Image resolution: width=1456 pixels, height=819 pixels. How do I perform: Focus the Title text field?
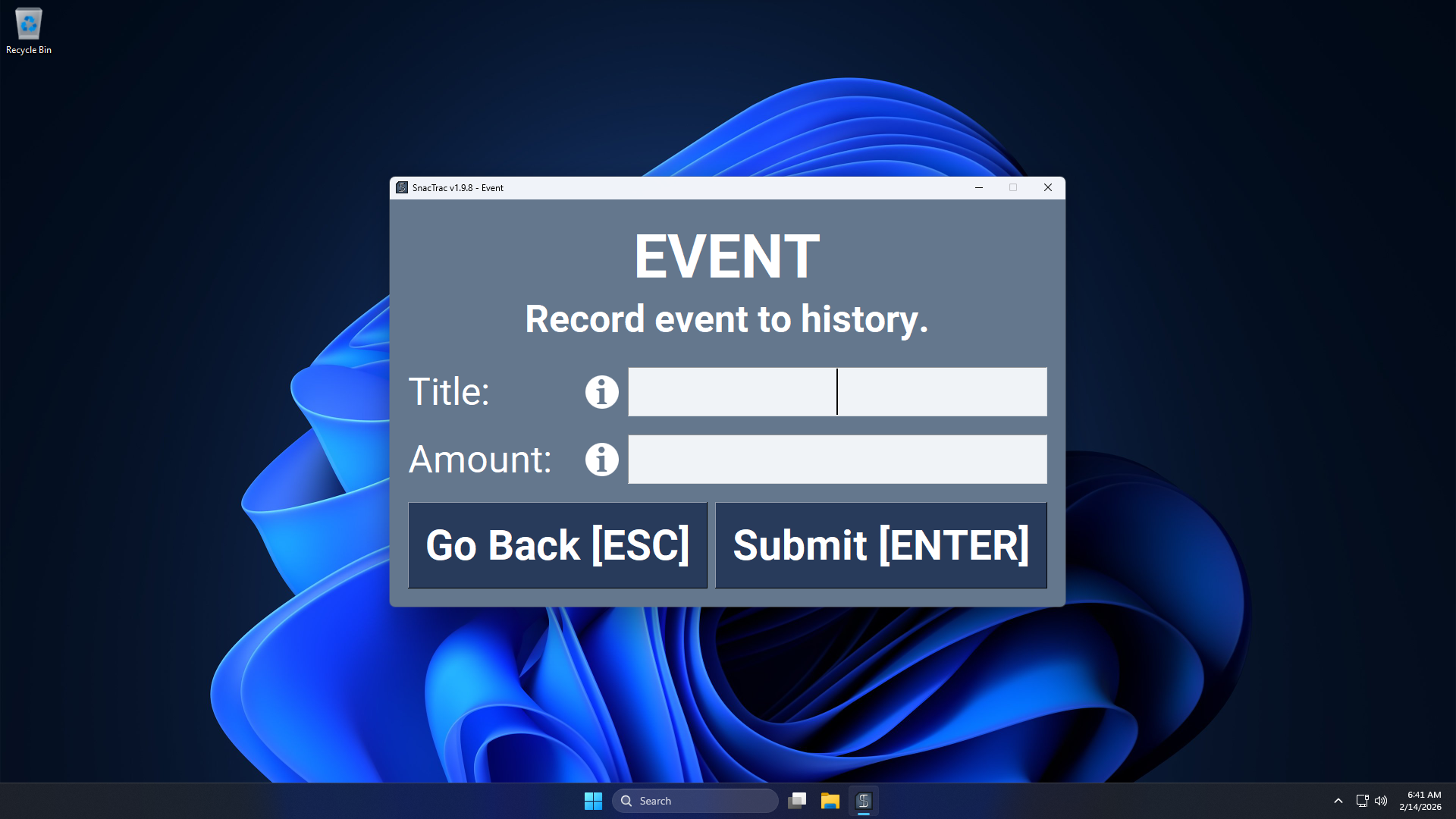(837, 392)
